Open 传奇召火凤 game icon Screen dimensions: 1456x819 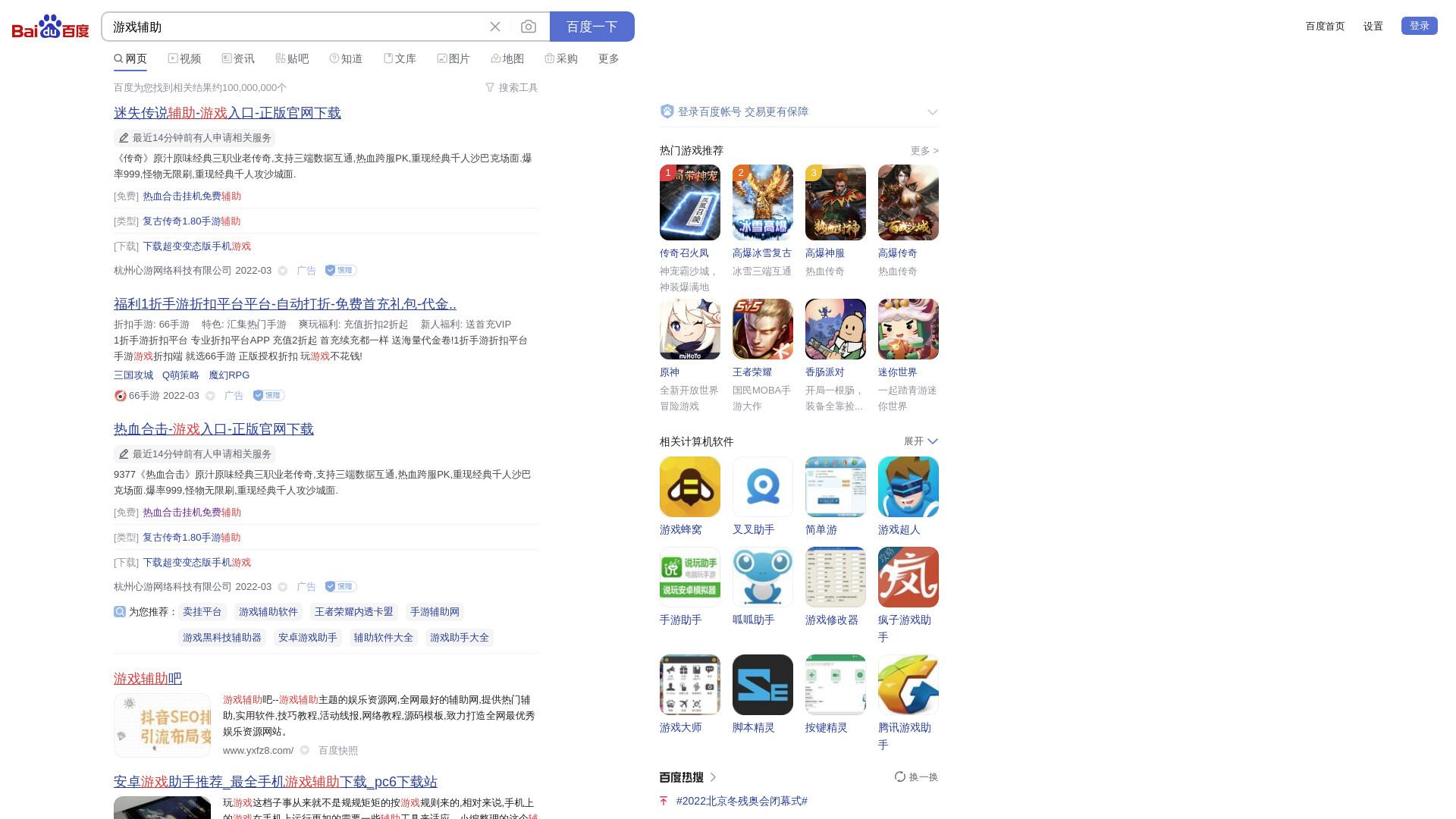point(690,202)
